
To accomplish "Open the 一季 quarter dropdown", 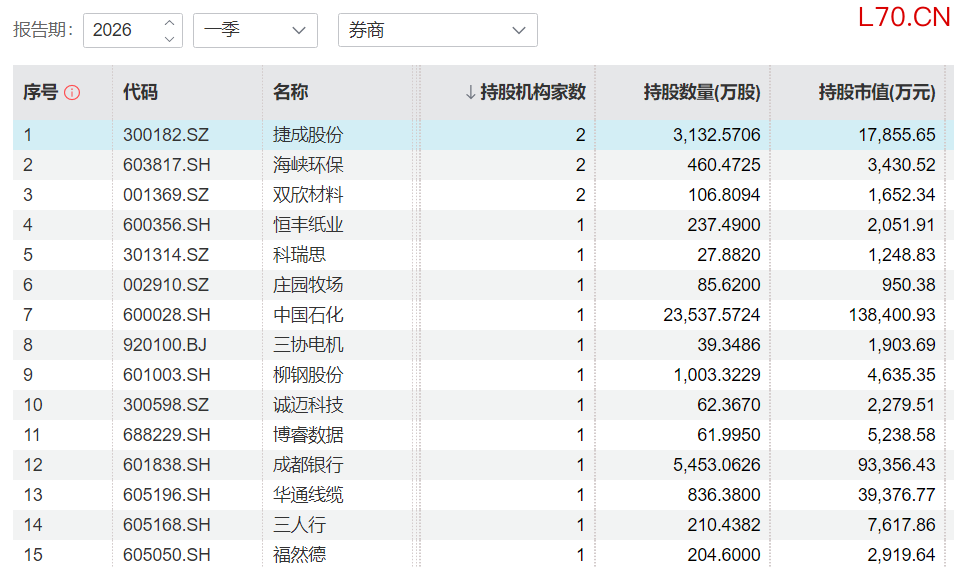I will pyautogui.click(x=256, y=30).
